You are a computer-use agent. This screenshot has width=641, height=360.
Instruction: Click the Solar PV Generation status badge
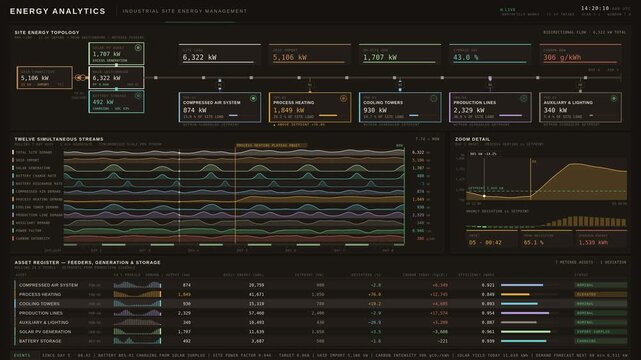click(x=601, y=332)
